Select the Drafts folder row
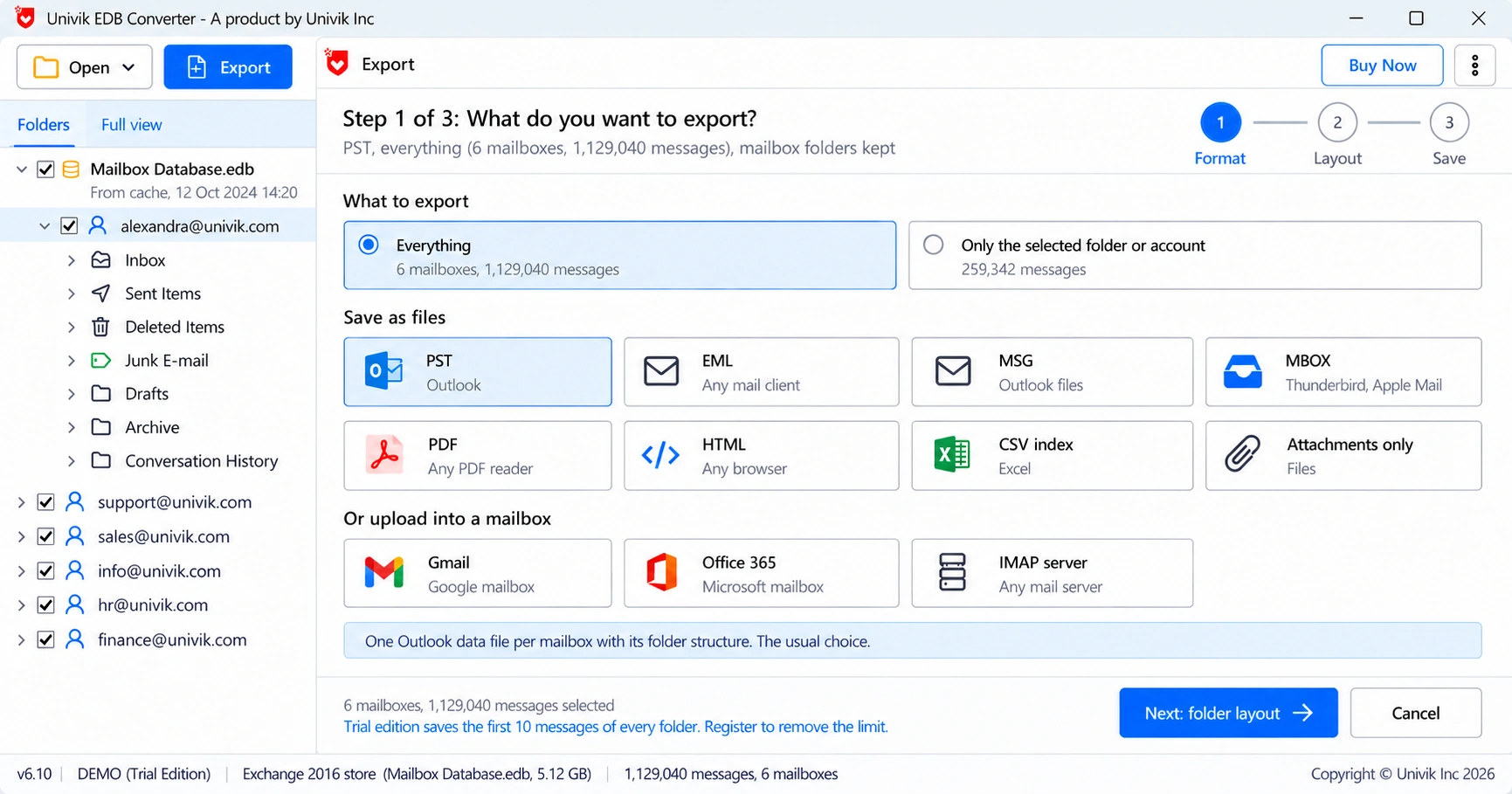 tap(158, 394)
